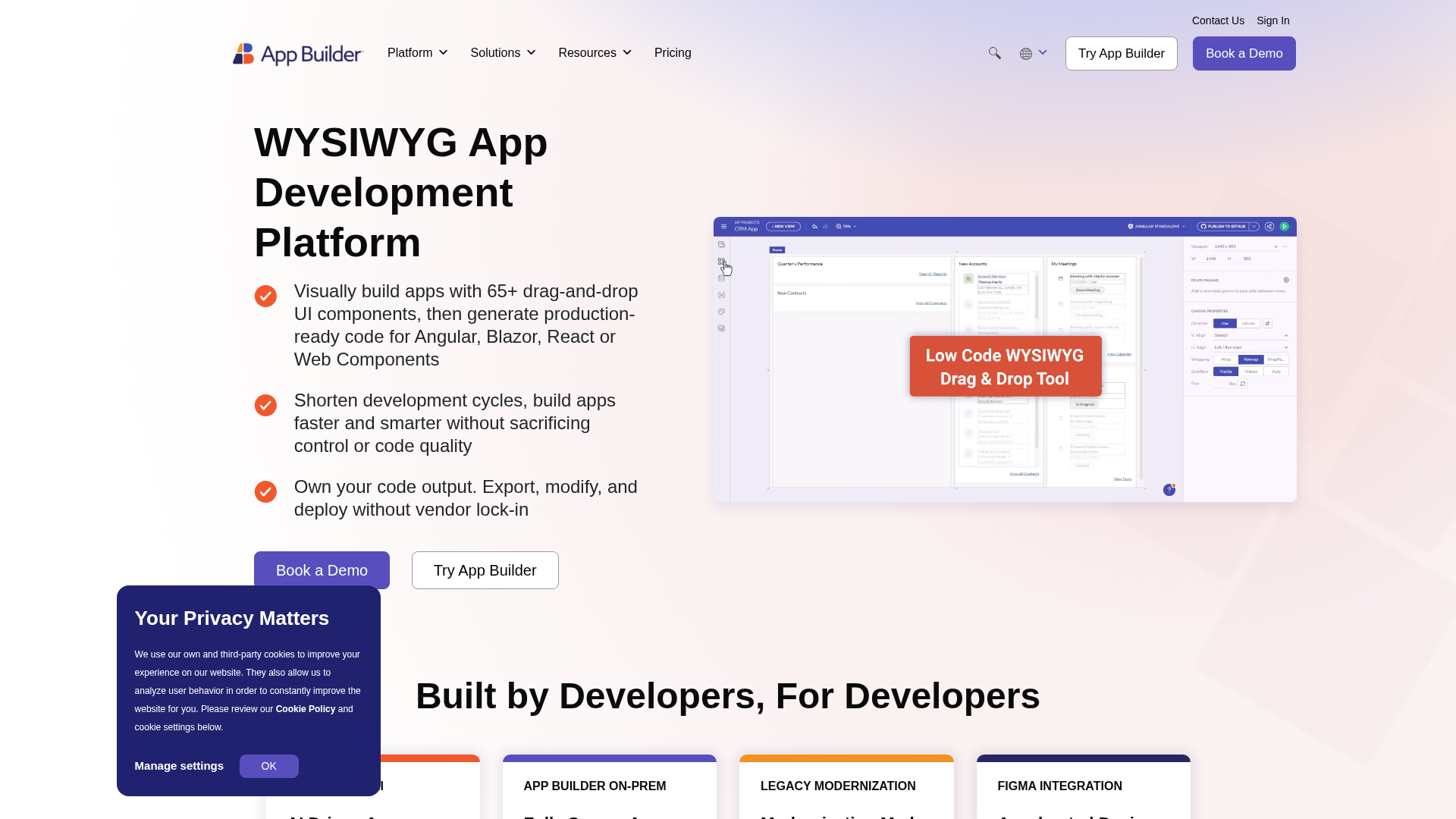Open the Legacy Modernization card
The image size is (1456, 819).
[x=846, y=787]
